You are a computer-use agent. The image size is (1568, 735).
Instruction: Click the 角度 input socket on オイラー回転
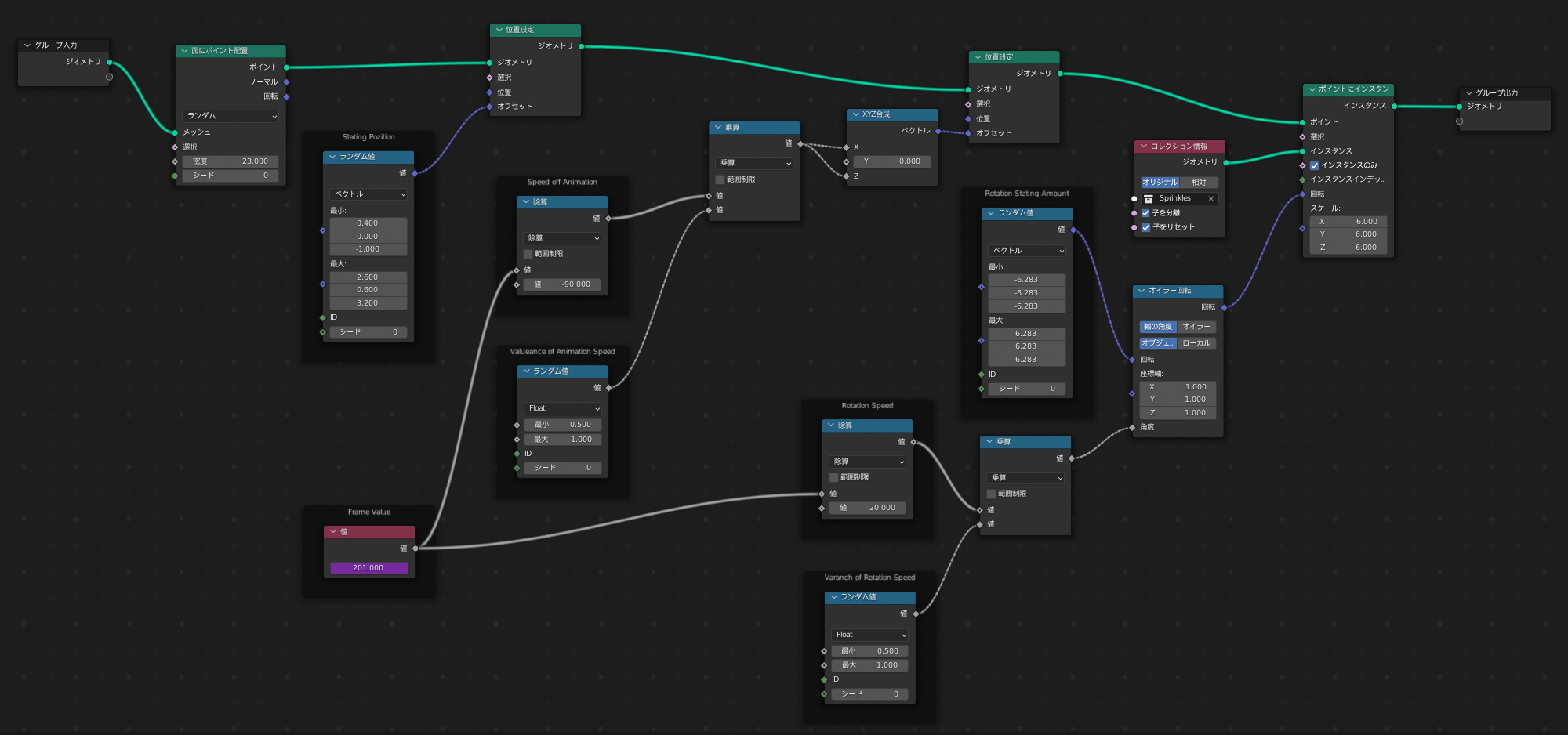1132,428
